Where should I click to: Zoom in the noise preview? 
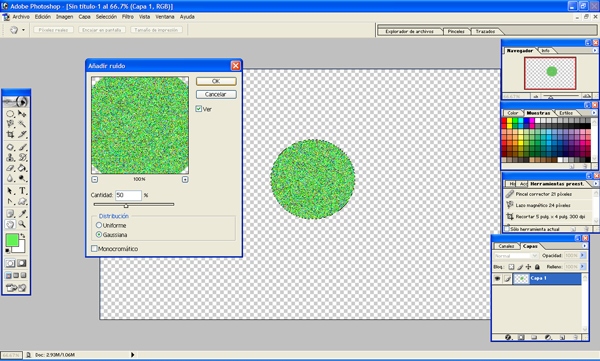(185, 179)
